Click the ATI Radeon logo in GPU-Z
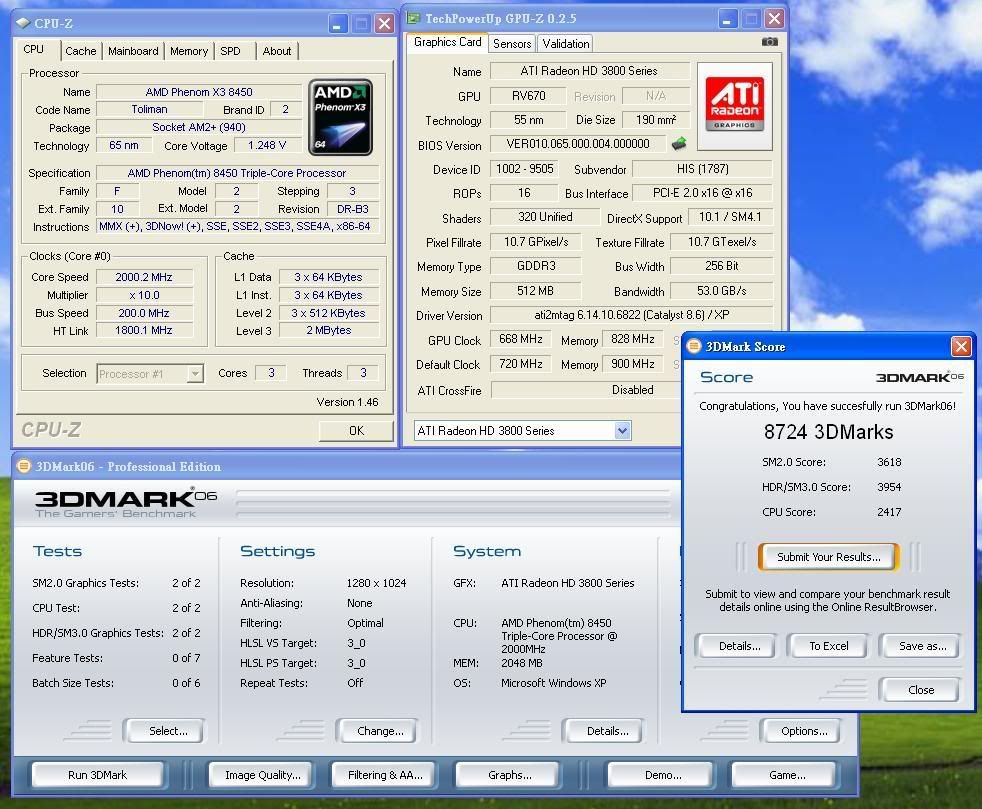 pyautogui.click(x=735, y=106)
